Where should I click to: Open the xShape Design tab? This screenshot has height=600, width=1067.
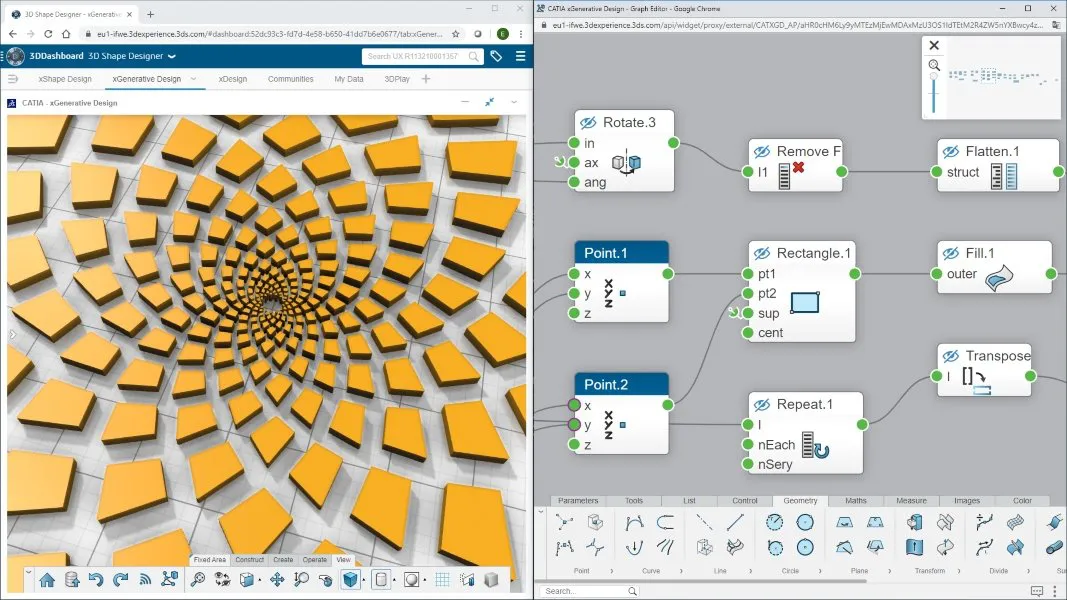(65, 79)
